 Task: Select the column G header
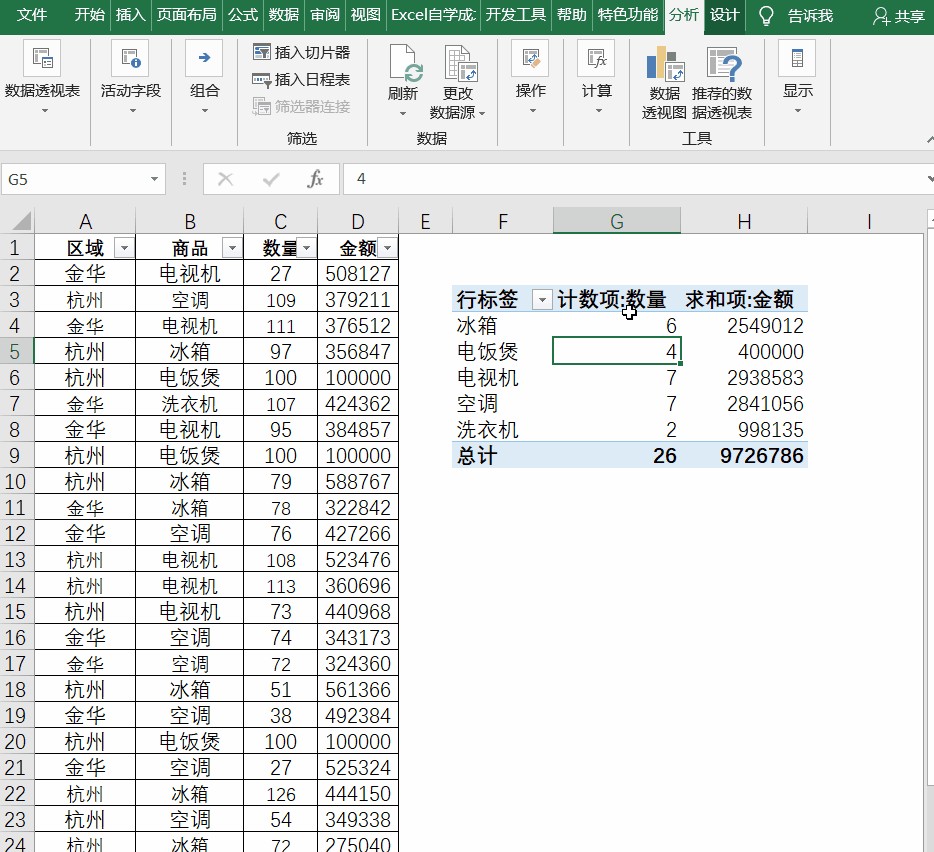click(616, 221)
